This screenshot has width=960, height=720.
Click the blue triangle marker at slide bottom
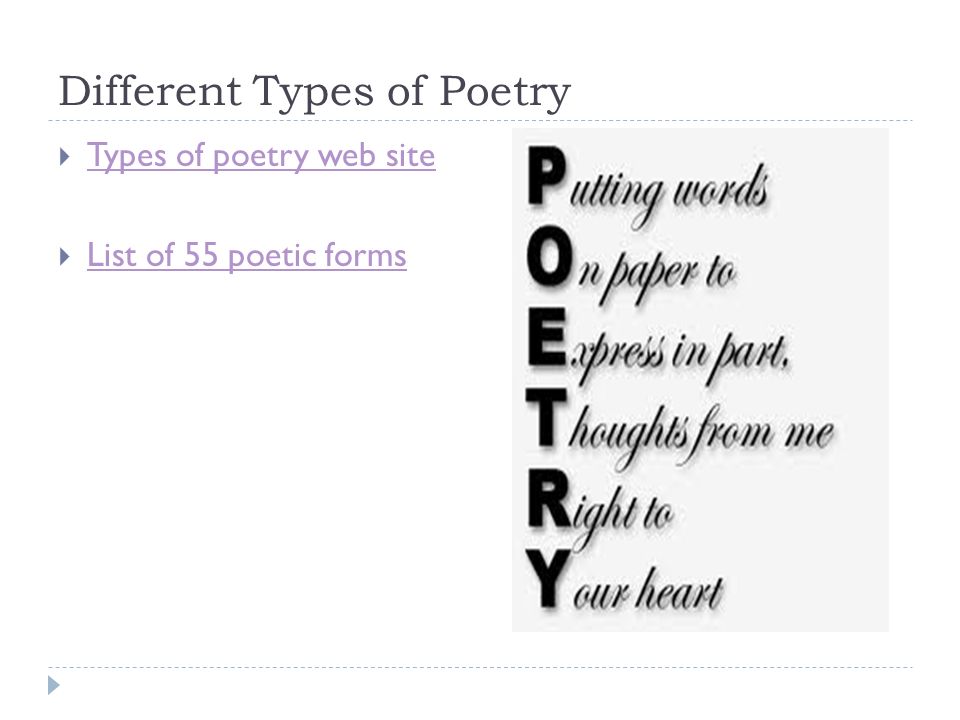click(54, 685)
